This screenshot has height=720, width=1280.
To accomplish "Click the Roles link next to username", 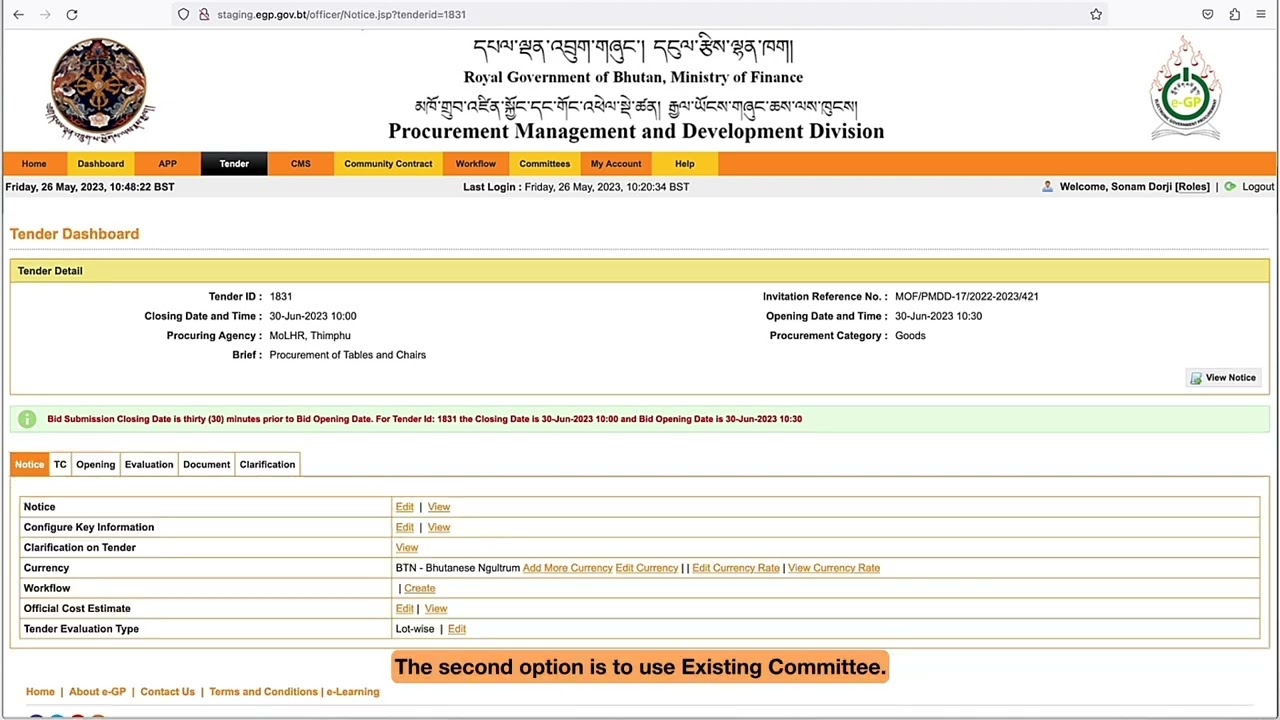I will click(1192, 187).
